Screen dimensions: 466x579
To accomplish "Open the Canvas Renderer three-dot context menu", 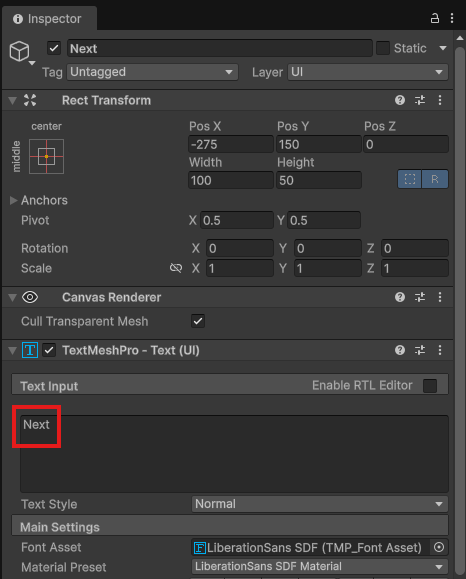I will pyautogui.click(x=440, y=297).
